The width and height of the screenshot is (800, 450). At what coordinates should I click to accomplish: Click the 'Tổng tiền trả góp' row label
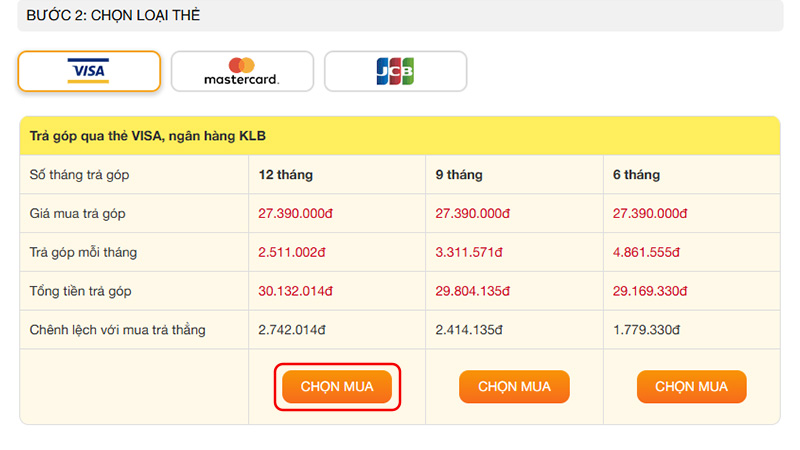[81, 291]
